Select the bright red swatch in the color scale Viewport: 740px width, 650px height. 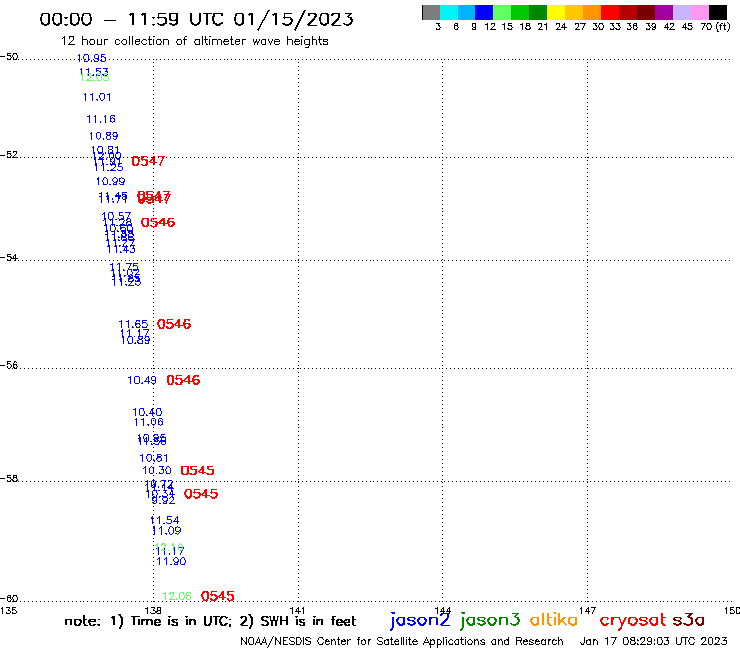610,12
